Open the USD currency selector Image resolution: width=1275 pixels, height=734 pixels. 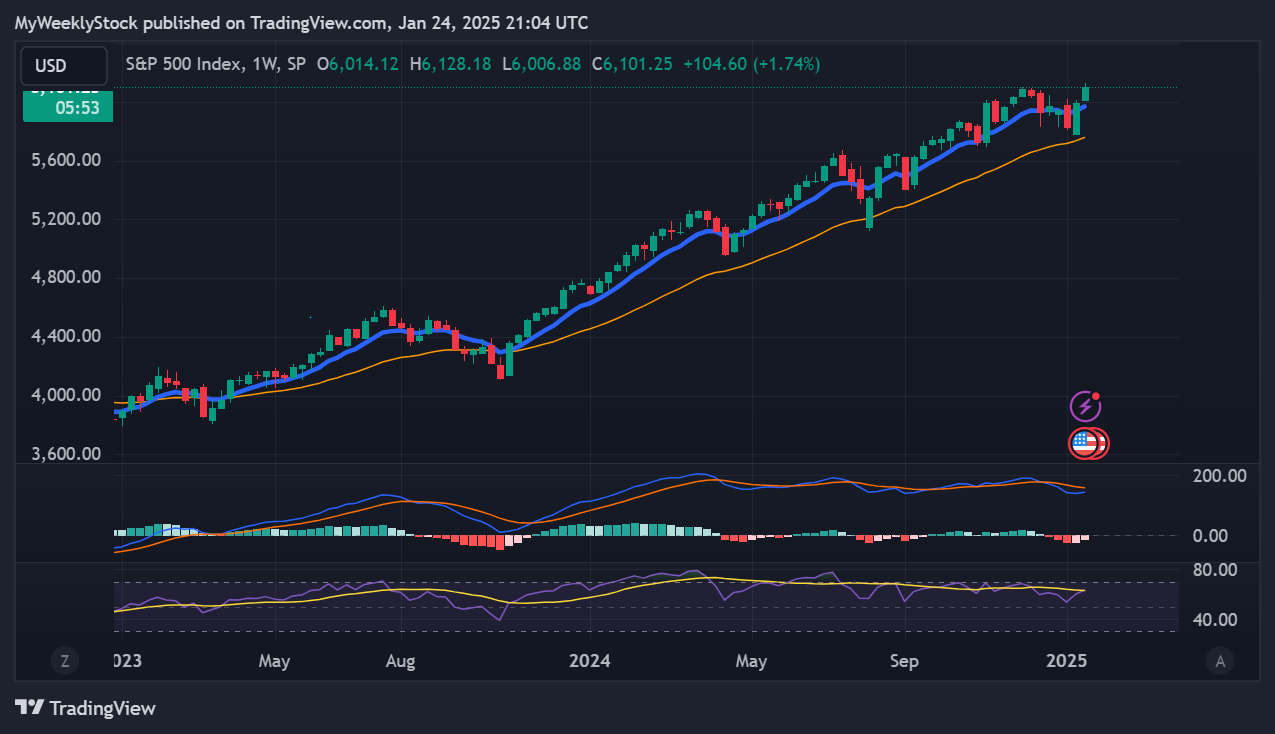tap(64, 66)
